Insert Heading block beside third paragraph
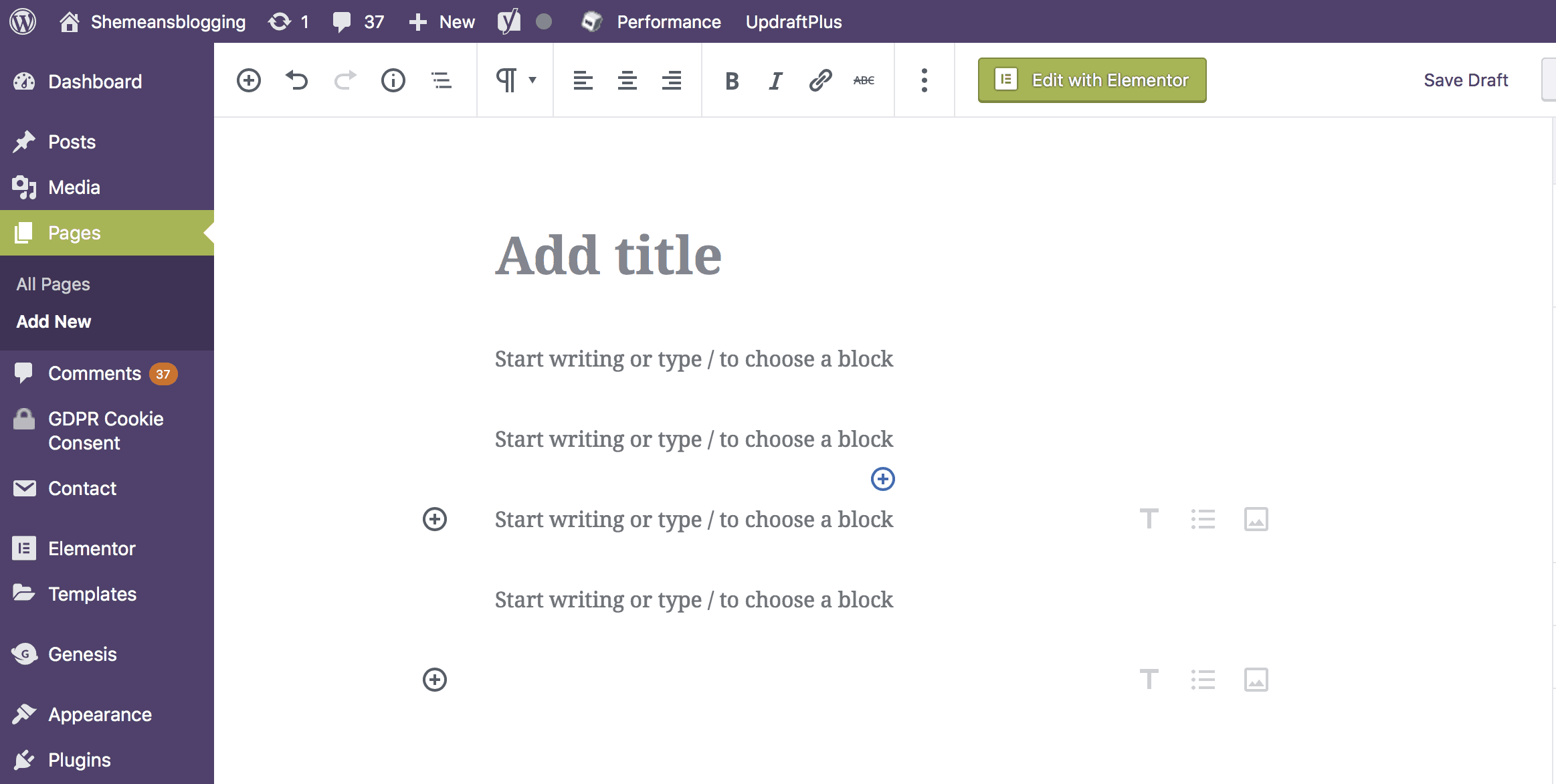 [x=1149, y=519]
